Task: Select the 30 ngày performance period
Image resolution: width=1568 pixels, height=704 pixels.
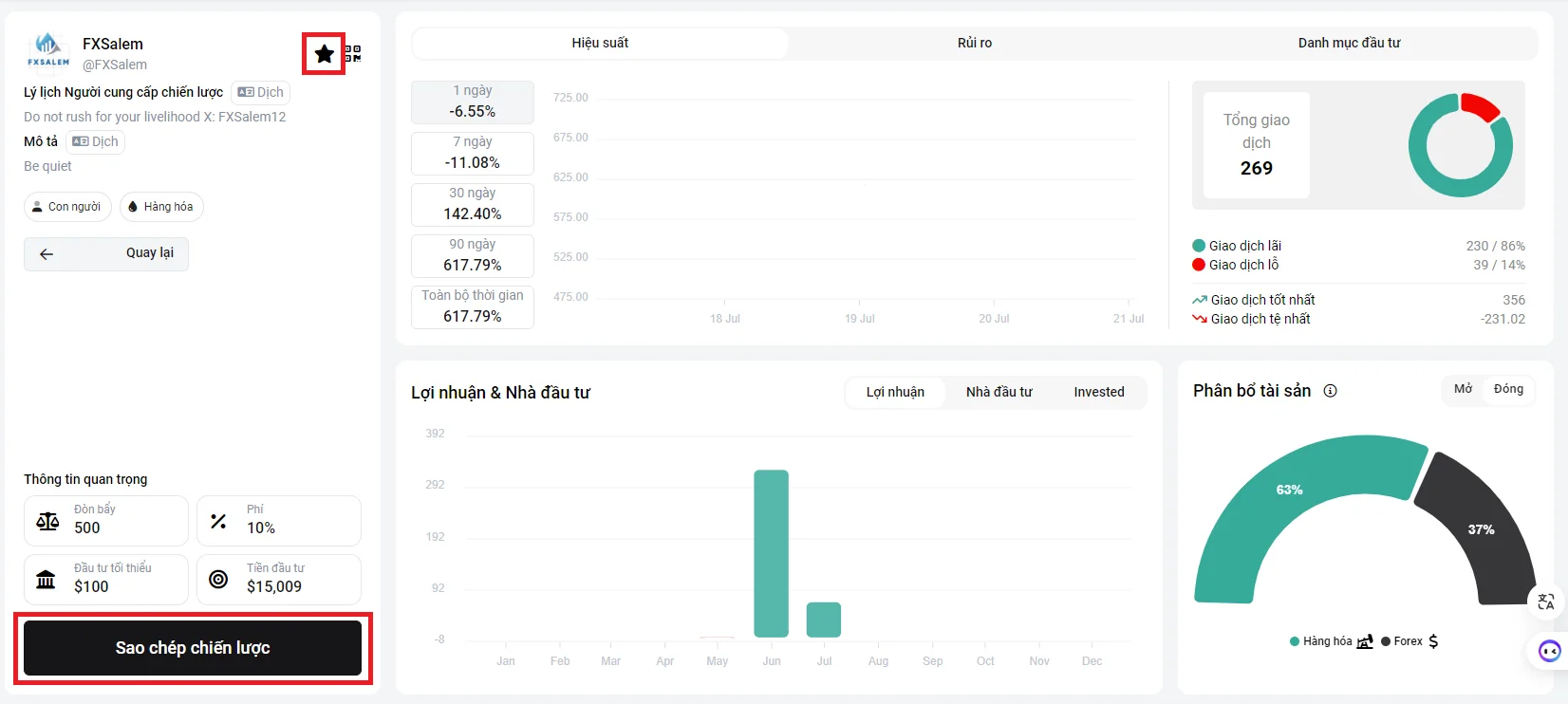Action: click(473, 204)
